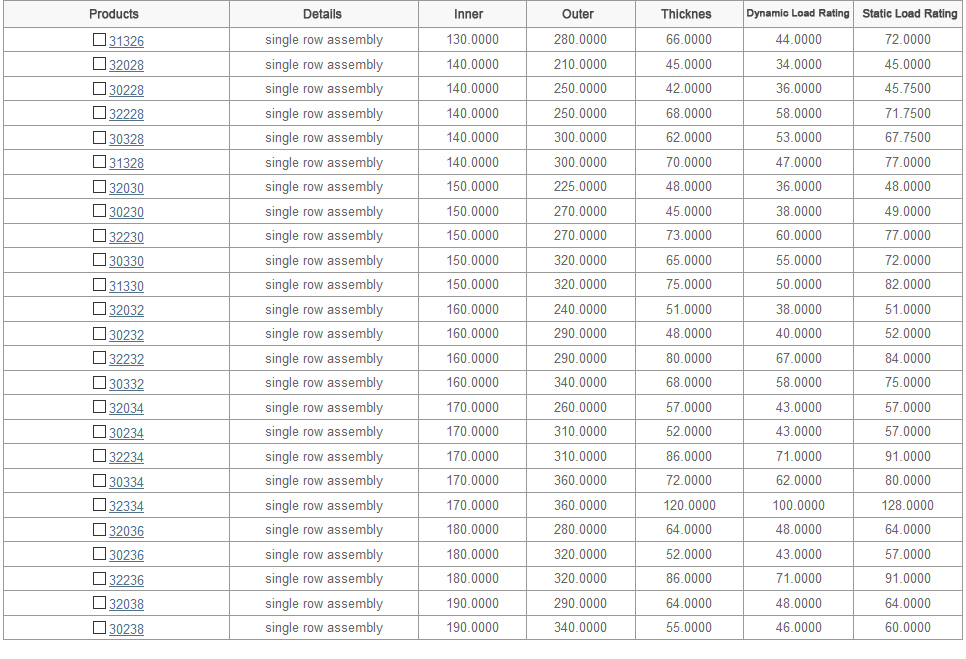Open product 32032 details page

[x=126, y=310]
